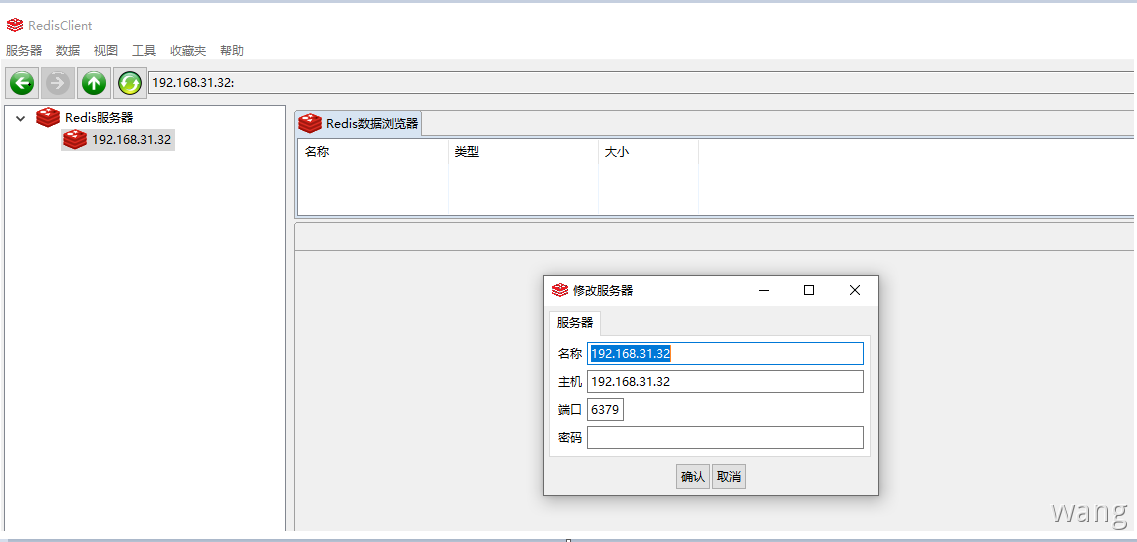
Task: Sort by the 类型 column header
Action: pyautogui.click(x=523, y=152)
